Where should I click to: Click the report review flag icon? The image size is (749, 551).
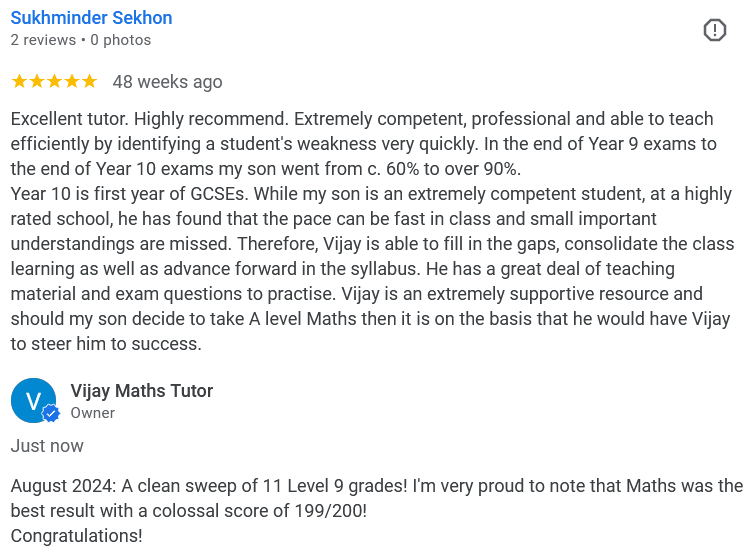714,30
